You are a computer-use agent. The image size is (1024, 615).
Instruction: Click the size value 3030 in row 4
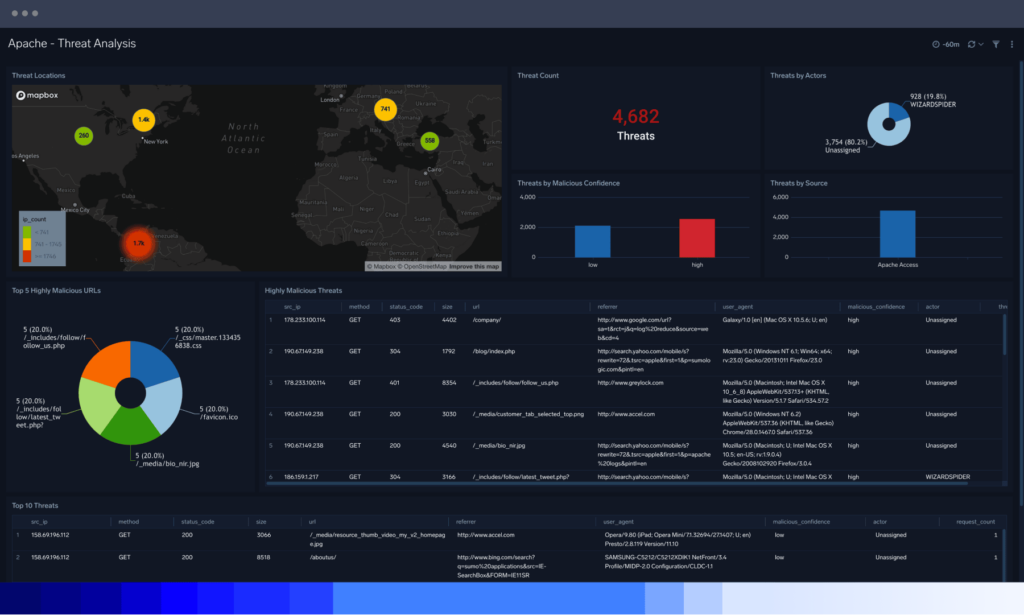449,414
